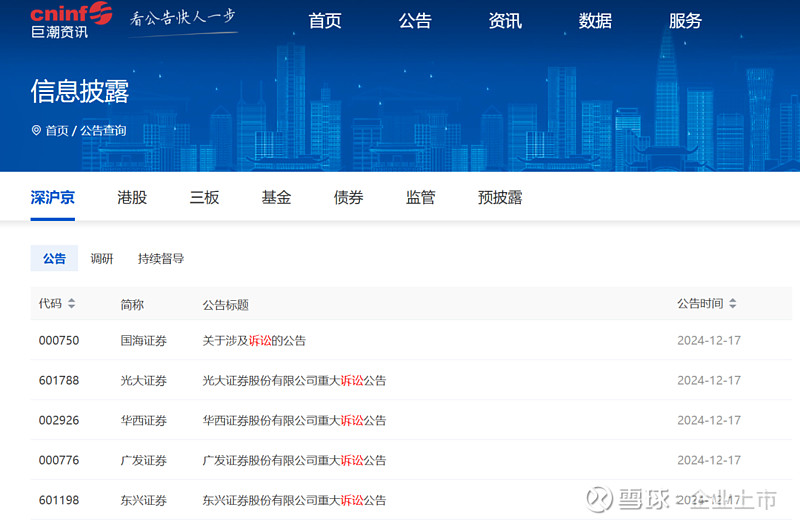Viewport: 800px width, 524px height.
Task: Click stock name 国海证券
Action: (x=143, y=341)
